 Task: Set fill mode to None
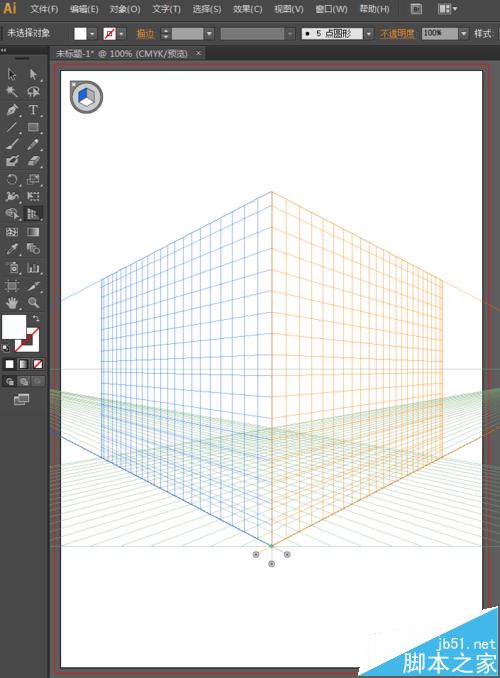click(x=38, y=364)
